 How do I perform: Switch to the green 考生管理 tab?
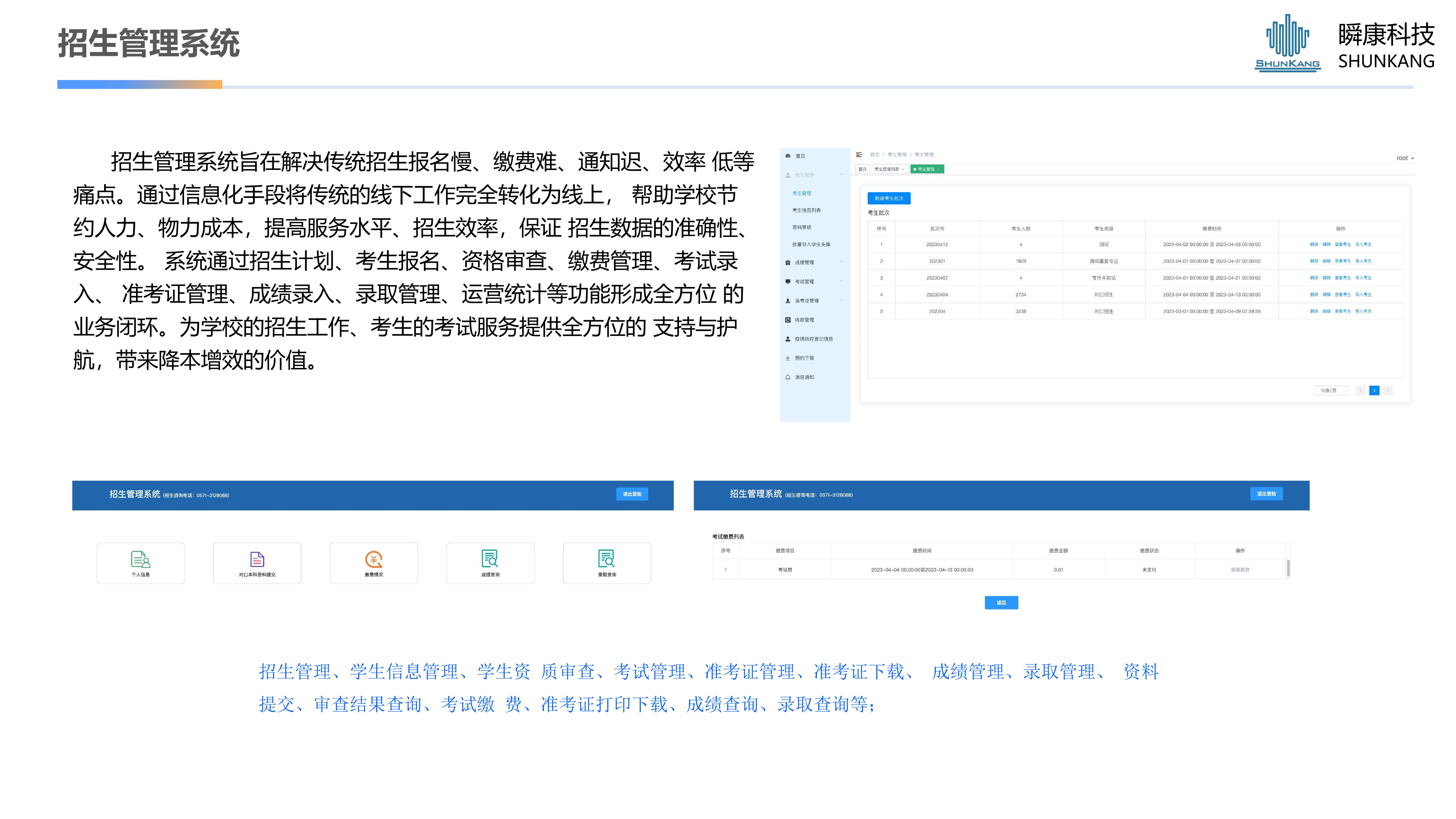[x=927, y=169]
